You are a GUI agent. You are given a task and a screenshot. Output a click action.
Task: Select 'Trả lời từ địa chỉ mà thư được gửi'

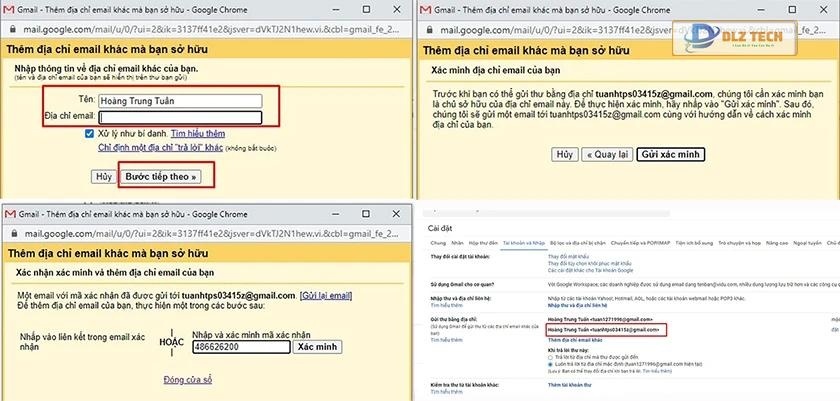(549, 356)
